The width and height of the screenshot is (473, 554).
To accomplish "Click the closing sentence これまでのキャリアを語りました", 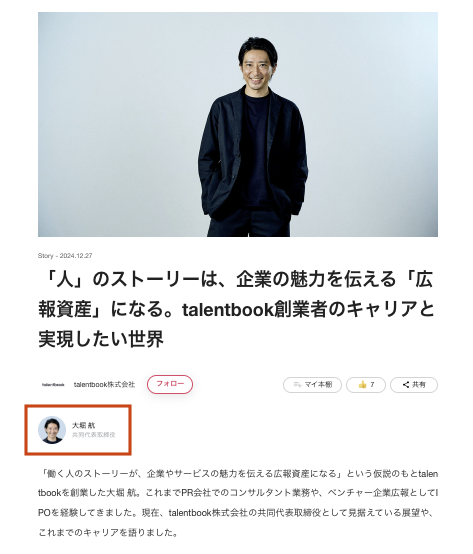I will click(x=108, y=532).
